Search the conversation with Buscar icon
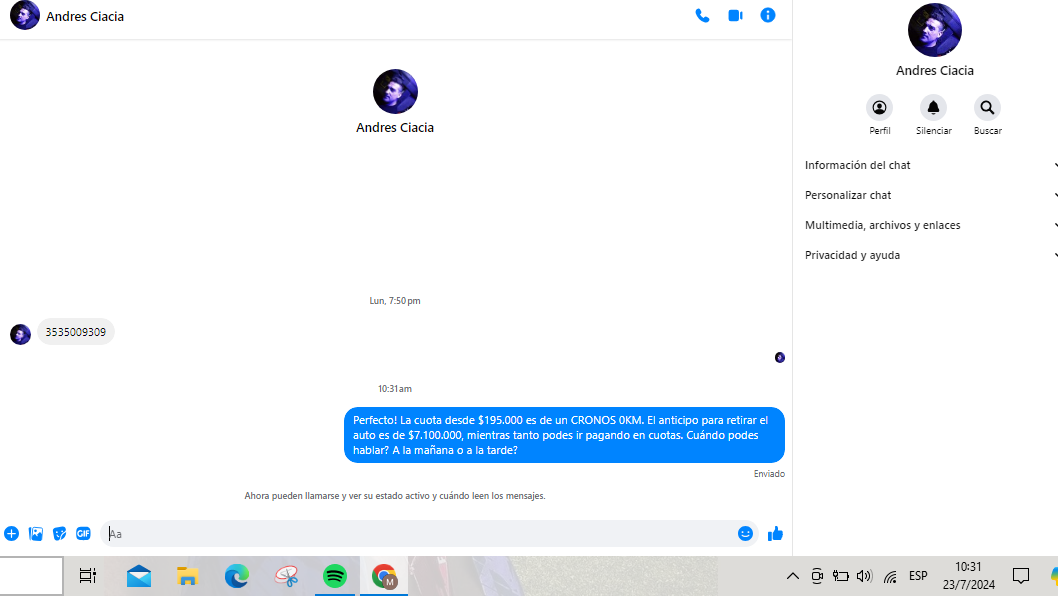The height and width of the screenshot is (596, 1058). coord(987,108)
